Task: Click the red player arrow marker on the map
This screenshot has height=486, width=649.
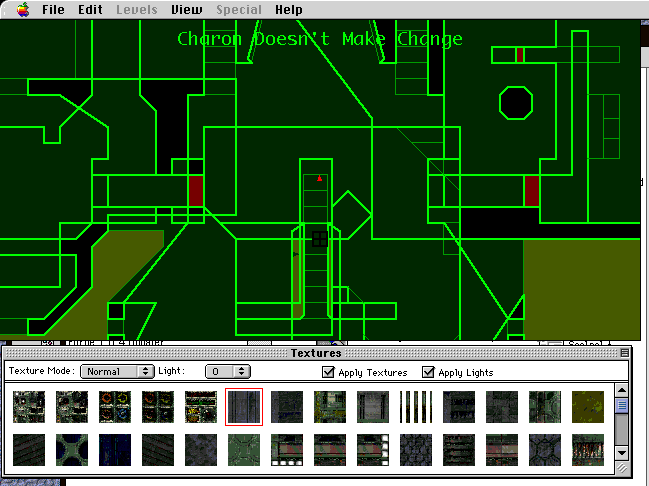Action: [320, 179]
